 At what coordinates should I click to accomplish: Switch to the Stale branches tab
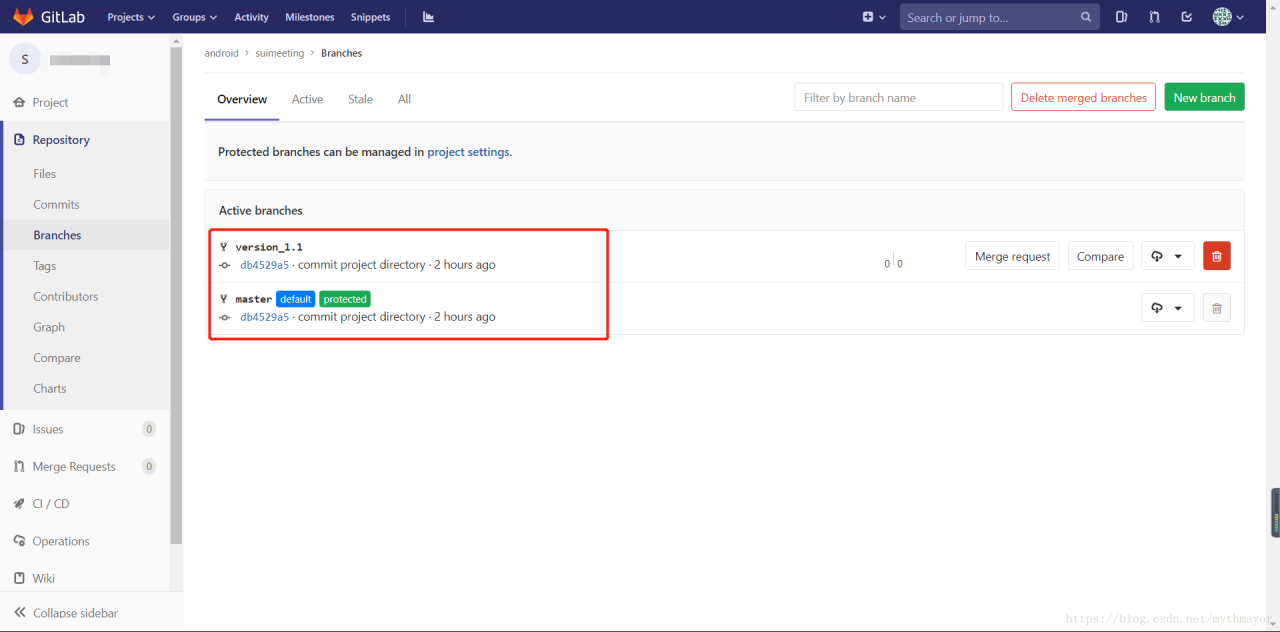coord(360,99)
